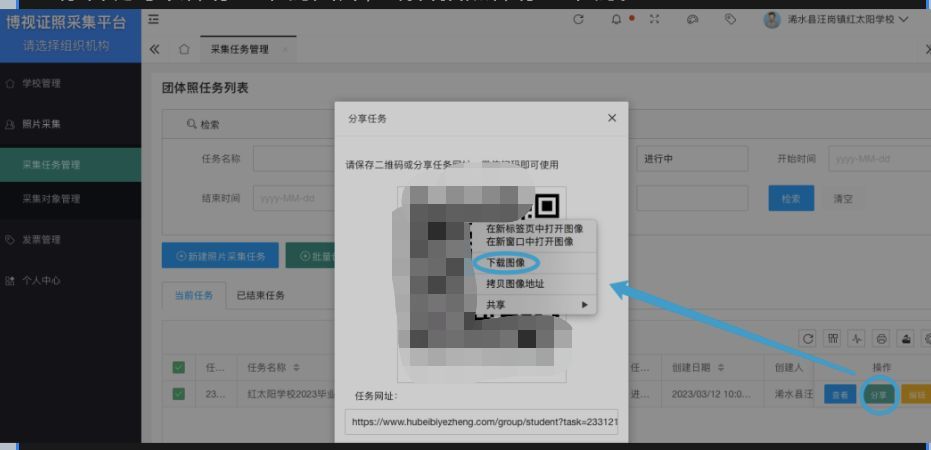Open 采集对象管理 in the sidebar
931x450 pixels.
click(71, 199)
